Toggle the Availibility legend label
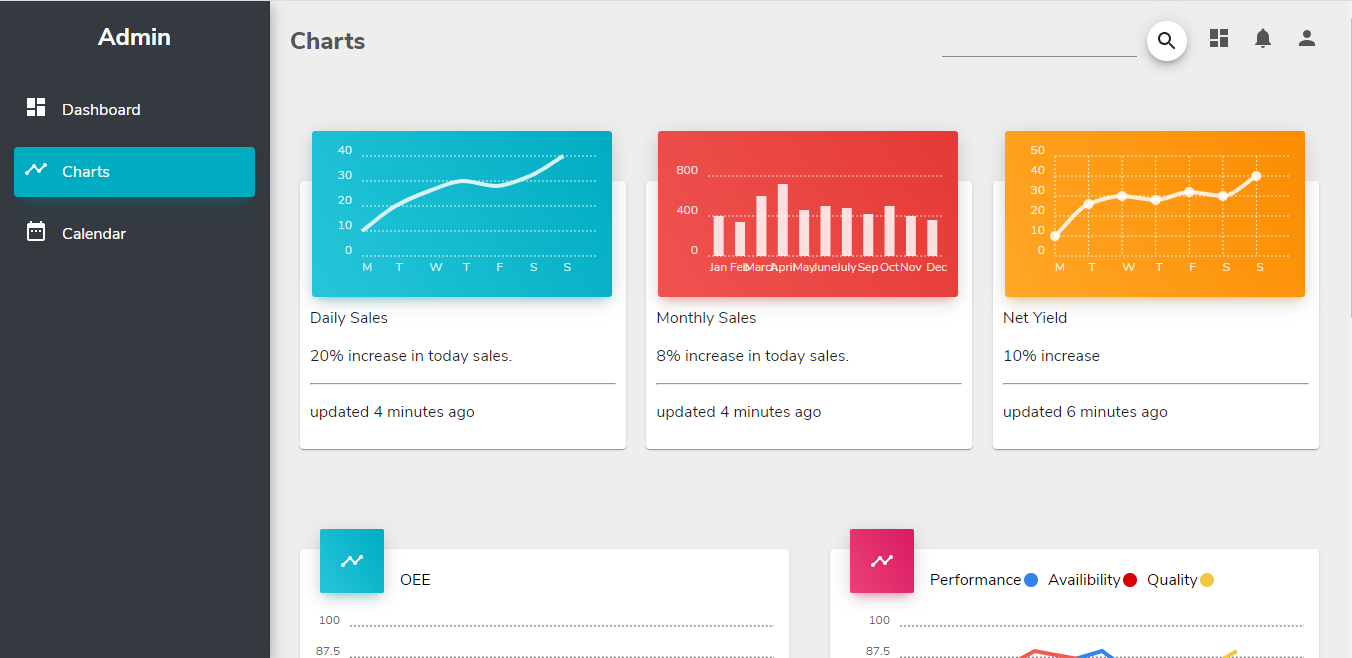 [x=1084, y=580]
